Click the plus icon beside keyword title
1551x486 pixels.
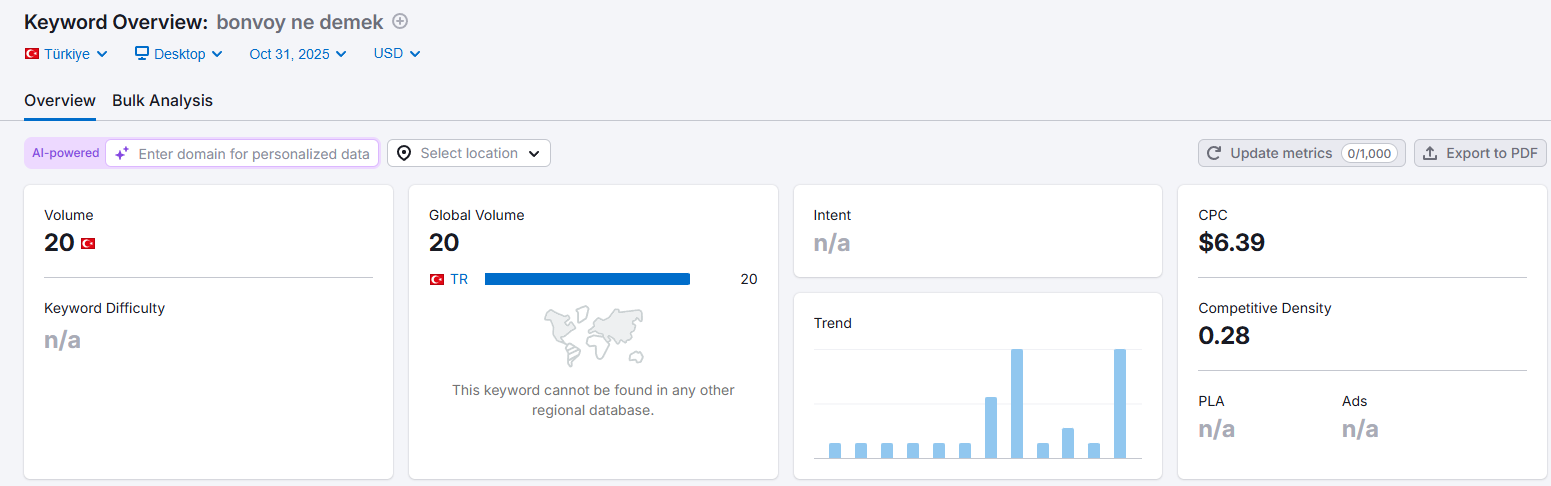(x=400, y=21)
